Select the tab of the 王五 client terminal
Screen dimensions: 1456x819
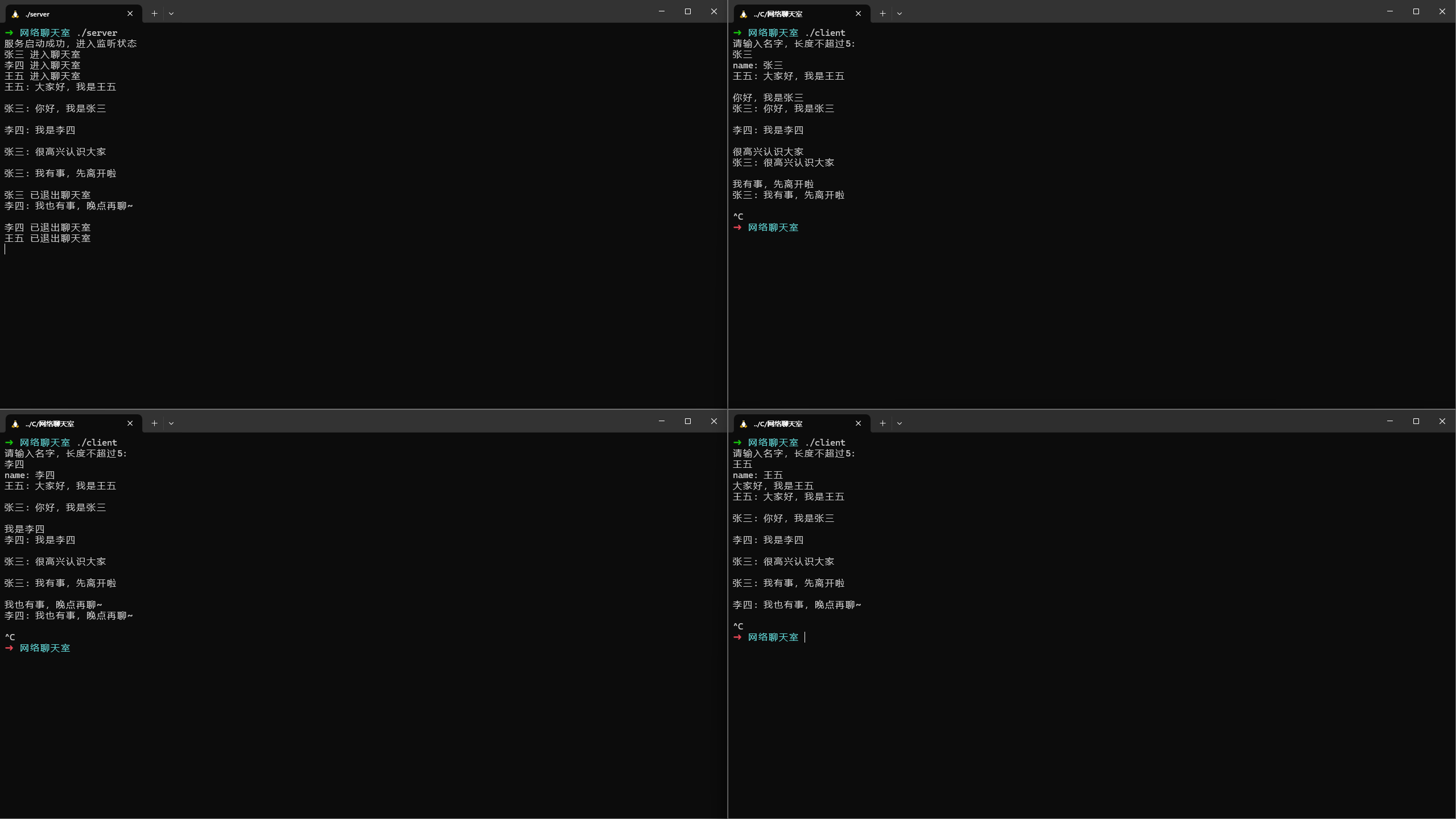[x=802, y=423]
